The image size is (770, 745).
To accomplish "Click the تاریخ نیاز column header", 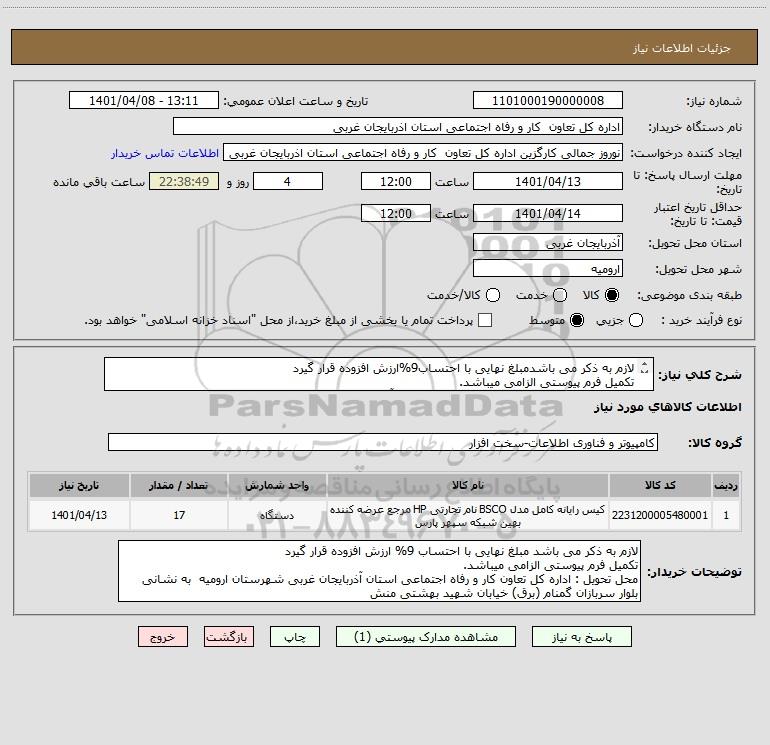I will point(79,485).
